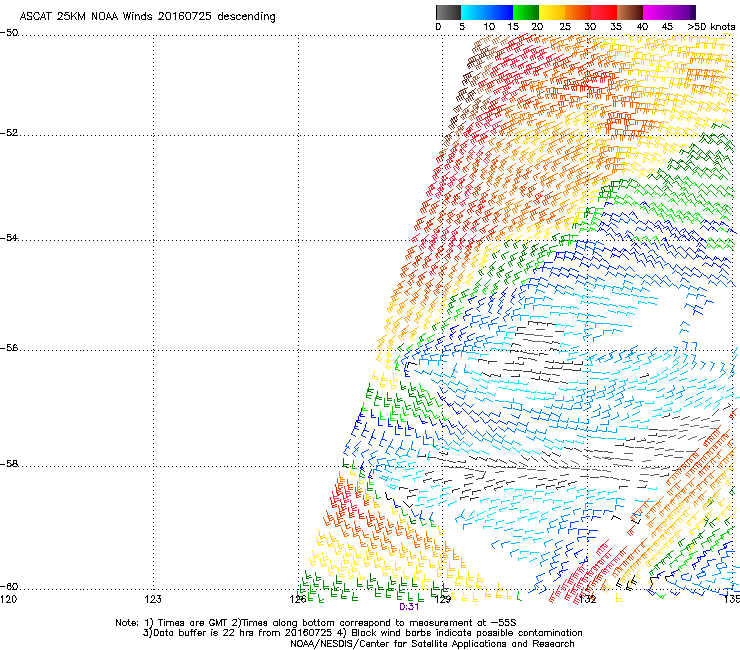Click the '35' legend tick label
The image size is (740, 650).
click(616, 27)
